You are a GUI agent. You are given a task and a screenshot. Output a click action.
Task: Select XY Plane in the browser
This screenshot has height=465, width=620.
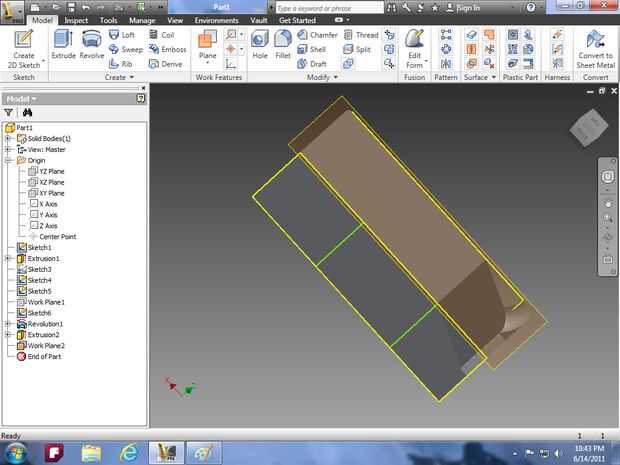tap(46, 193)
